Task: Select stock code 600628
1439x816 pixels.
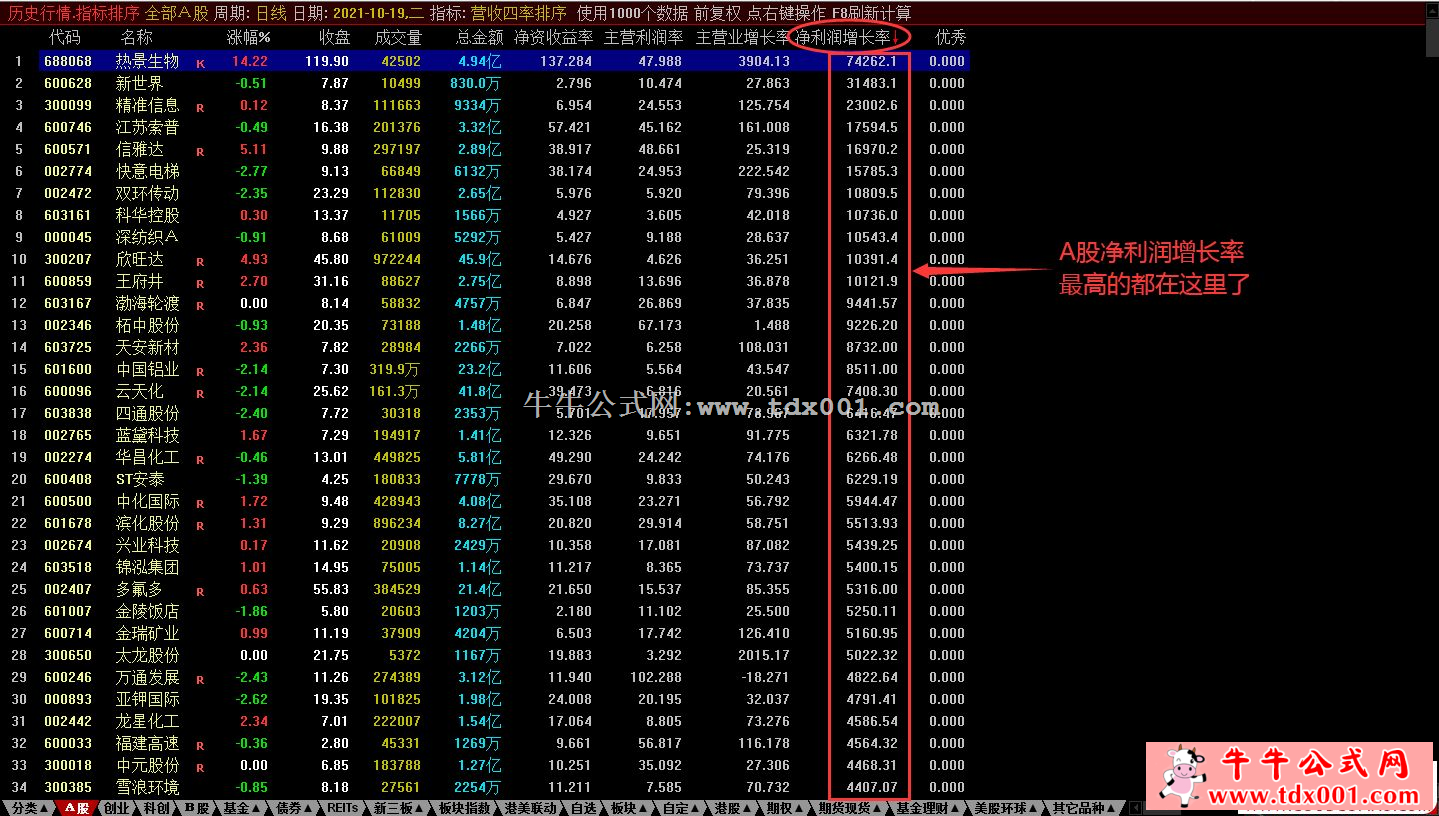Action: tap(68, 83)
